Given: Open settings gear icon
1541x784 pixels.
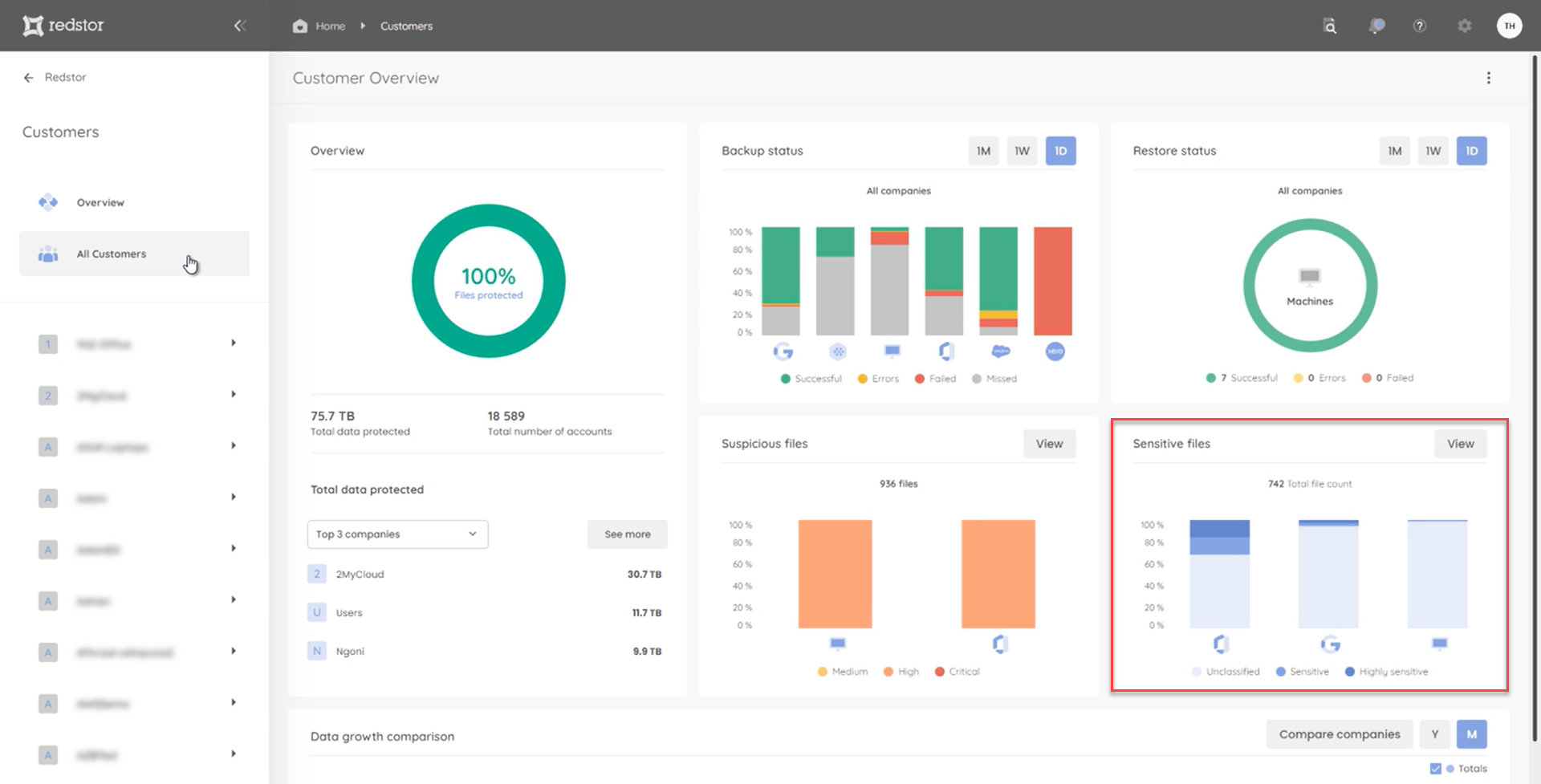Looking at the screenshot, I should (x=1465, y=26).
